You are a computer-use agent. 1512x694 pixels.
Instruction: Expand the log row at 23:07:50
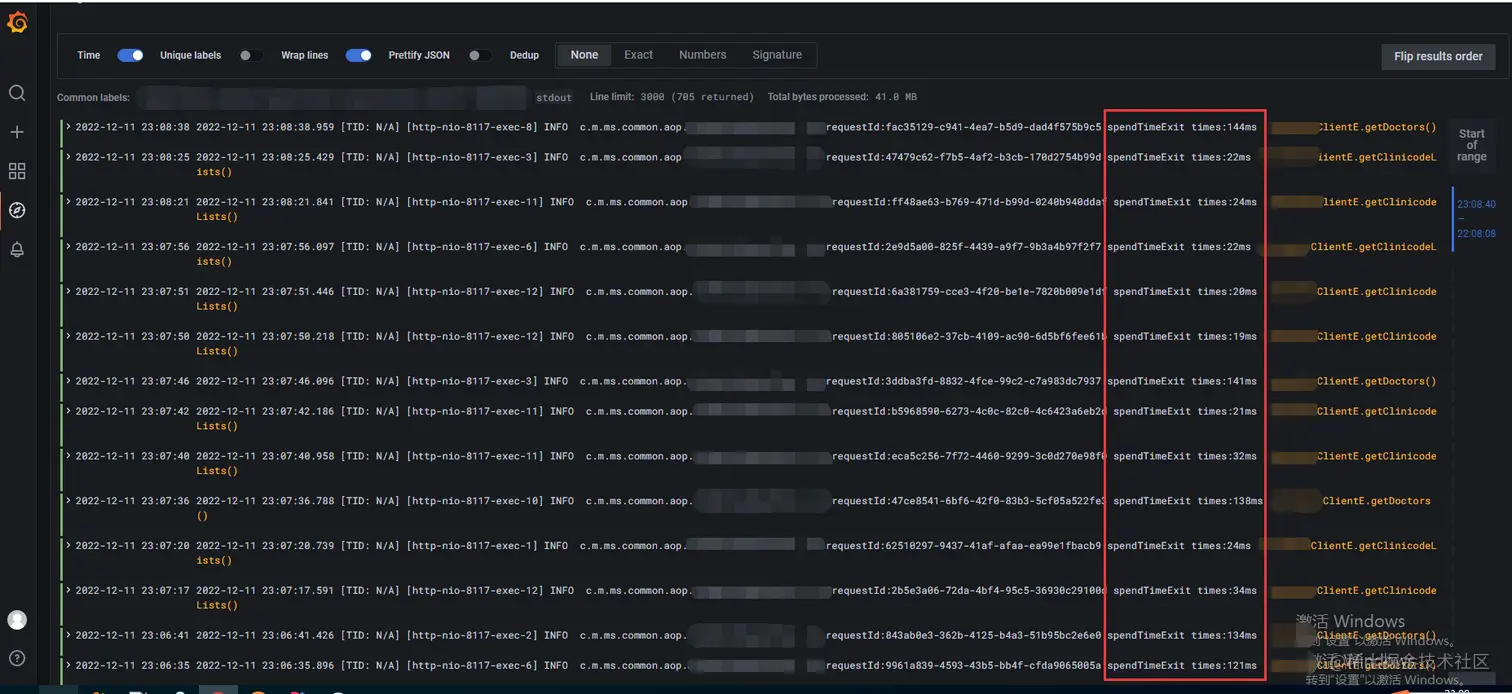click(68, 337)
